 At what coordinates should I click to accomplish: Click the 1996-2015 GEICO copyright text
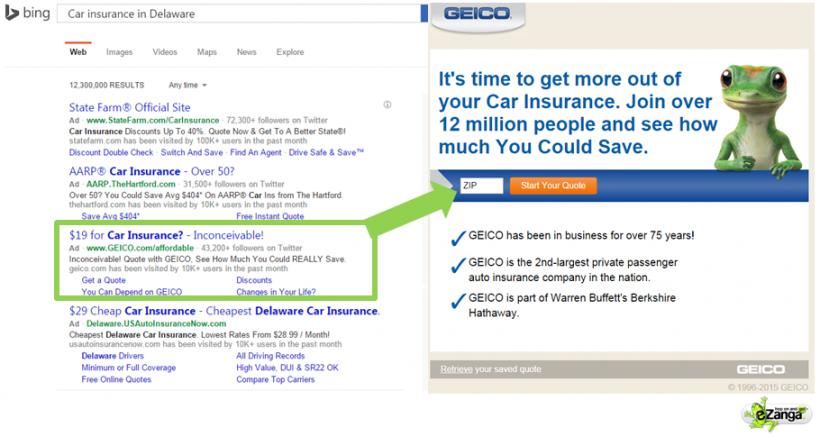coord(768,387)
